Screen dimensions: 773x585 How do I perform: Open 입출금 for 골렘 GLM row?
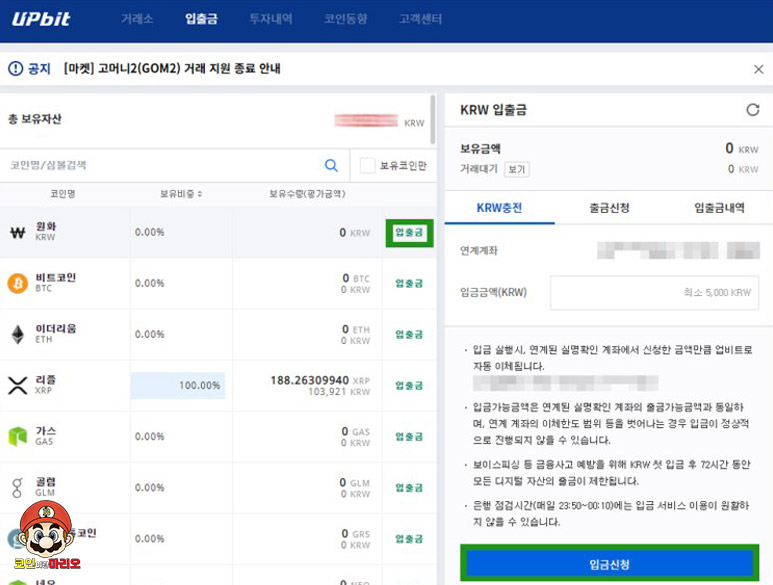tap(409, 488)
